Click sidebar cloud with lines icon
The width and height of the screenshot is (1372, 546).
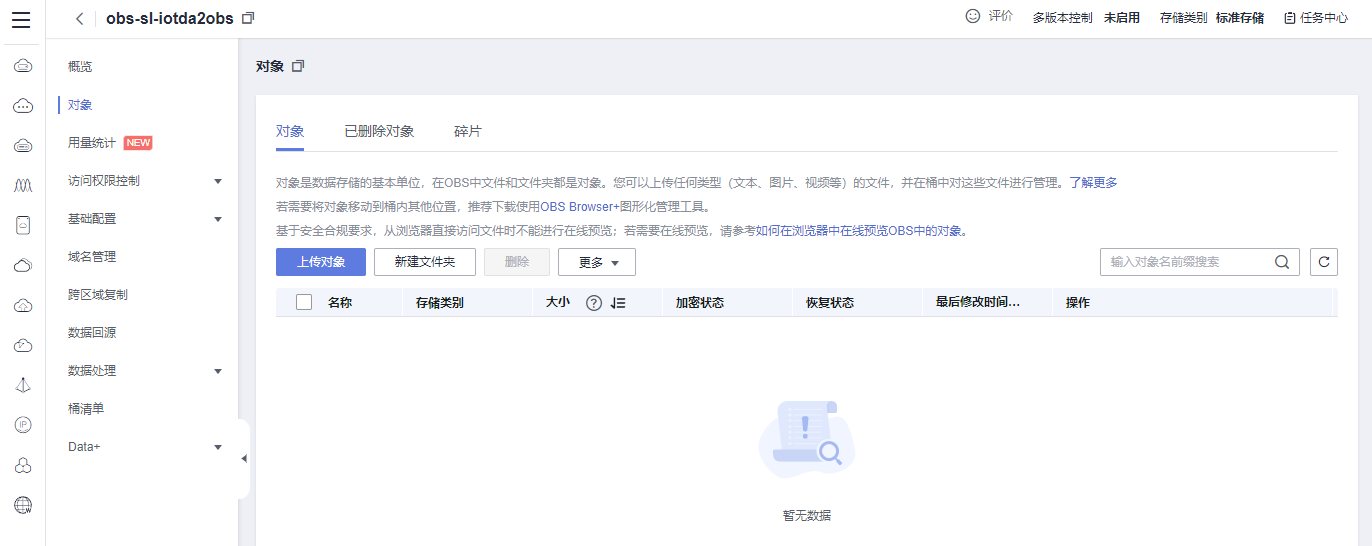[x=23, y=146]
